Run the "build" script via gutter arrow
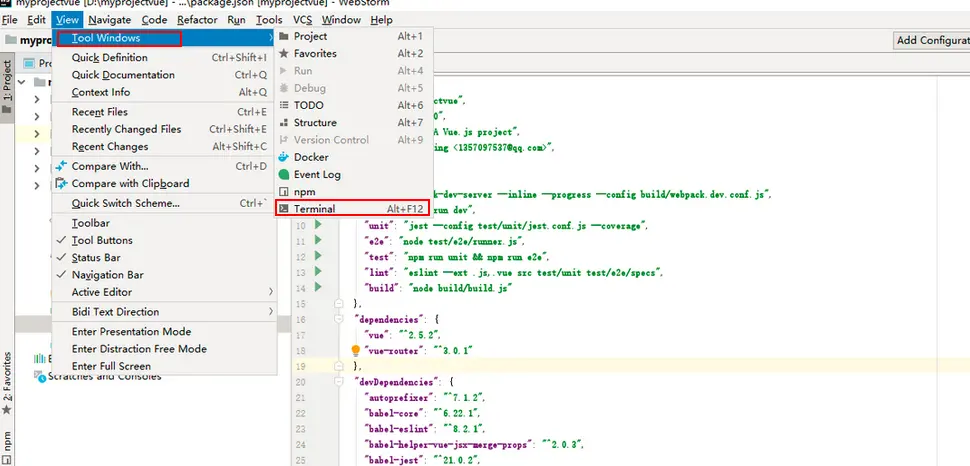Image resolution: width=970 pixels, height=466 pixels. (x=318, y=287)
